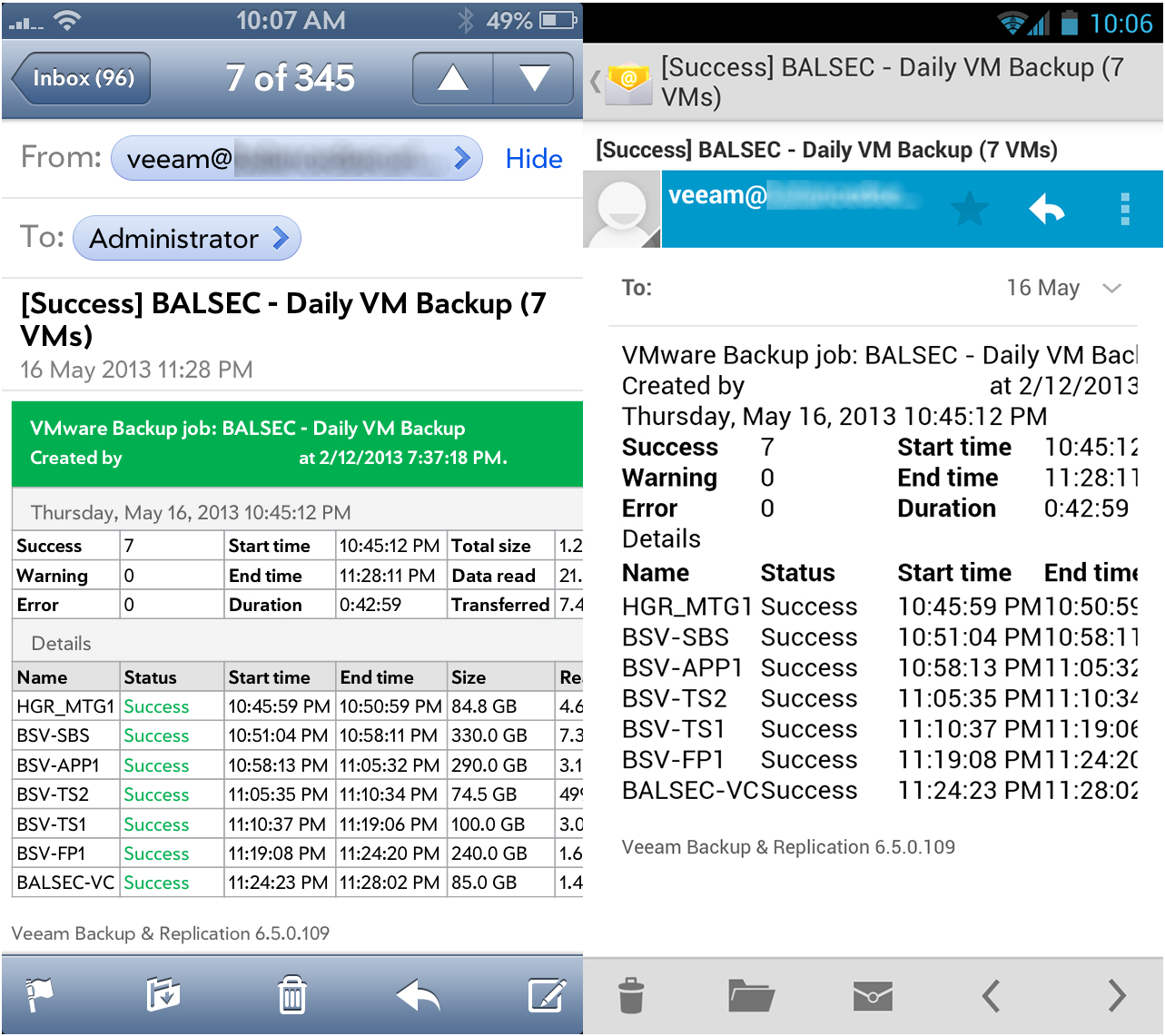
Task: Star the email in Android mail
Action: 970,210
